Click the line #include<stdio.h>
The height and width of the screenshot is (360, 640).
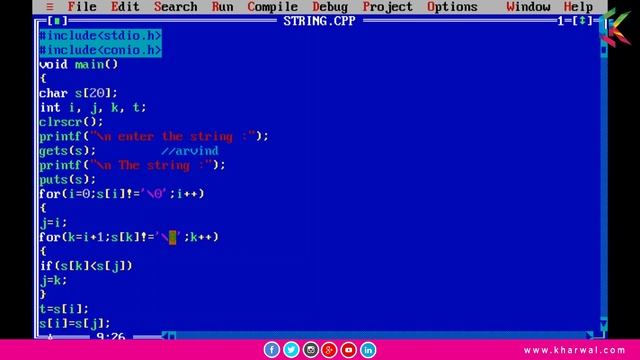tap(100, 36)
